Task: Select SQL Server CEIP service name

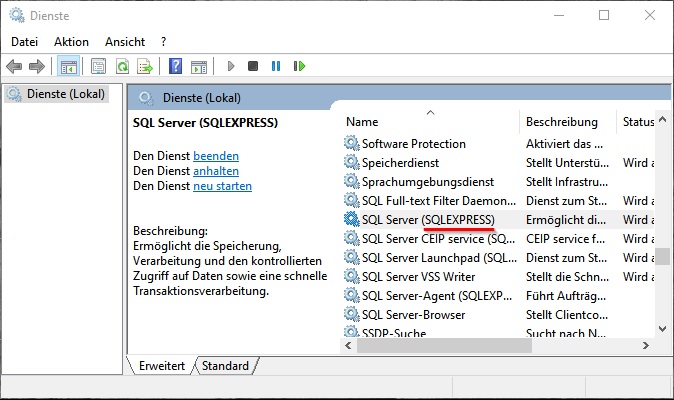Action: pos(438,238)
